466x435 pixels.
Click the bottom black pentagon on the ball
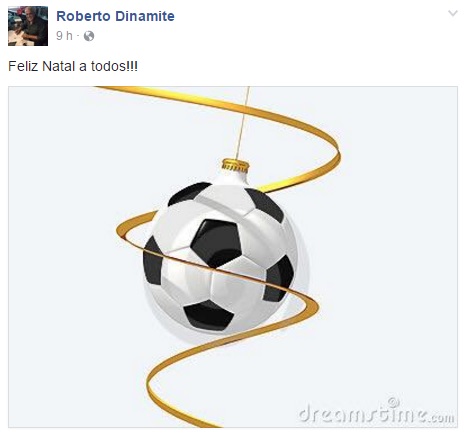209,315
